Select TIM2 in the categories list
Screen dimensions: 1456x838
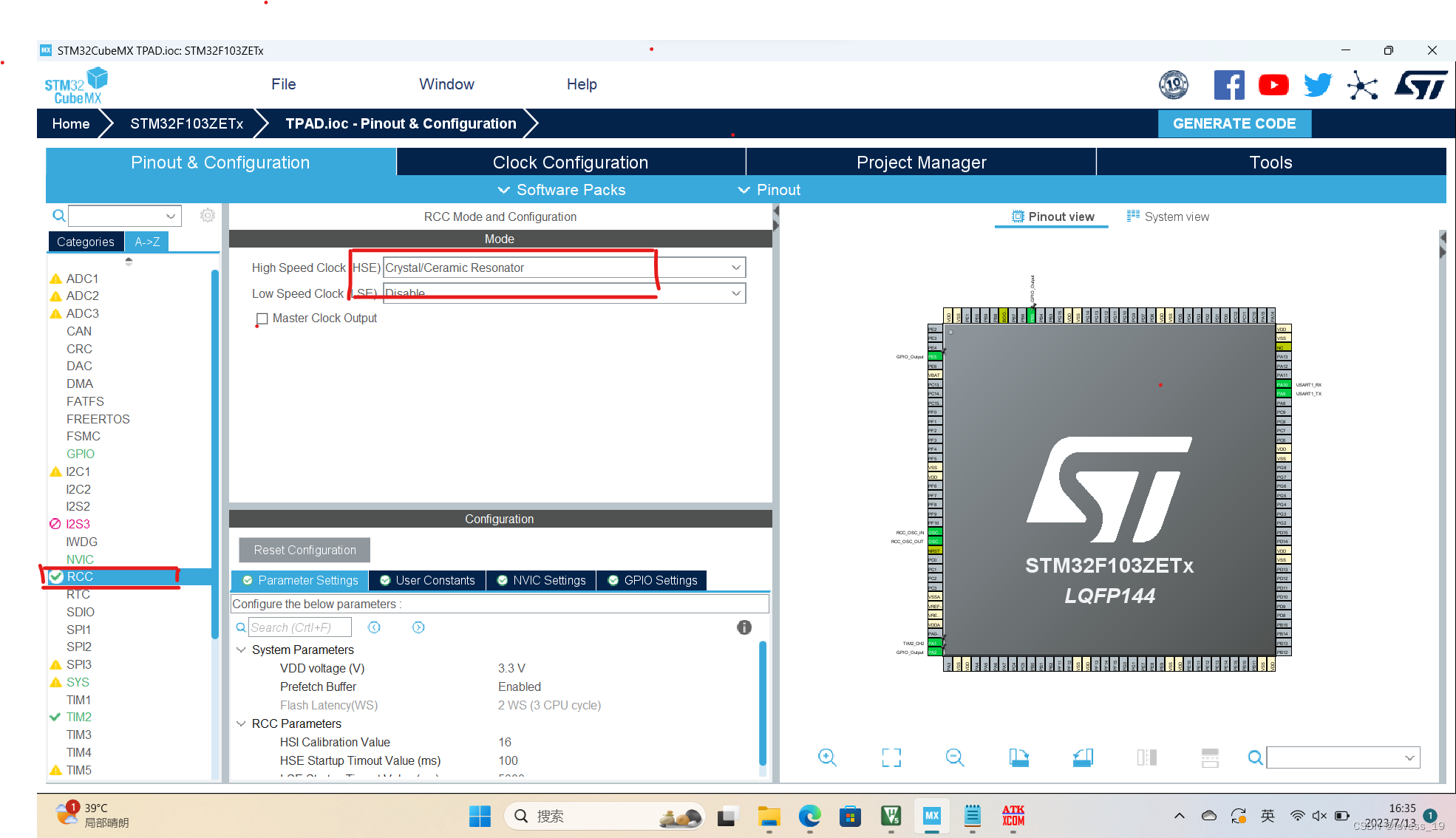pyautogui.click(x=79, y=717)
